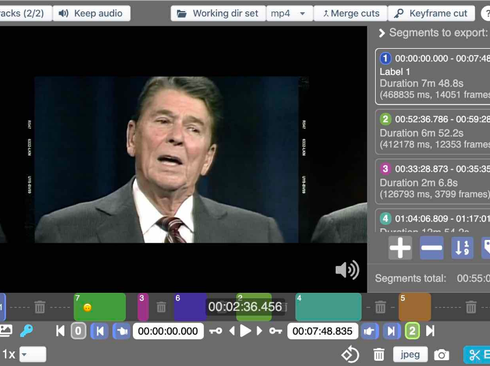Toggle Keep audio setting
This screenshot has width=490, height=366.
pyautogui.click(x=91, y=13)
